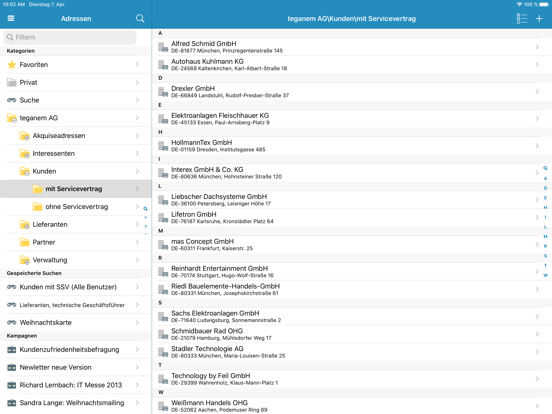
Task: Switch list view mode icon
Action: 521,19
